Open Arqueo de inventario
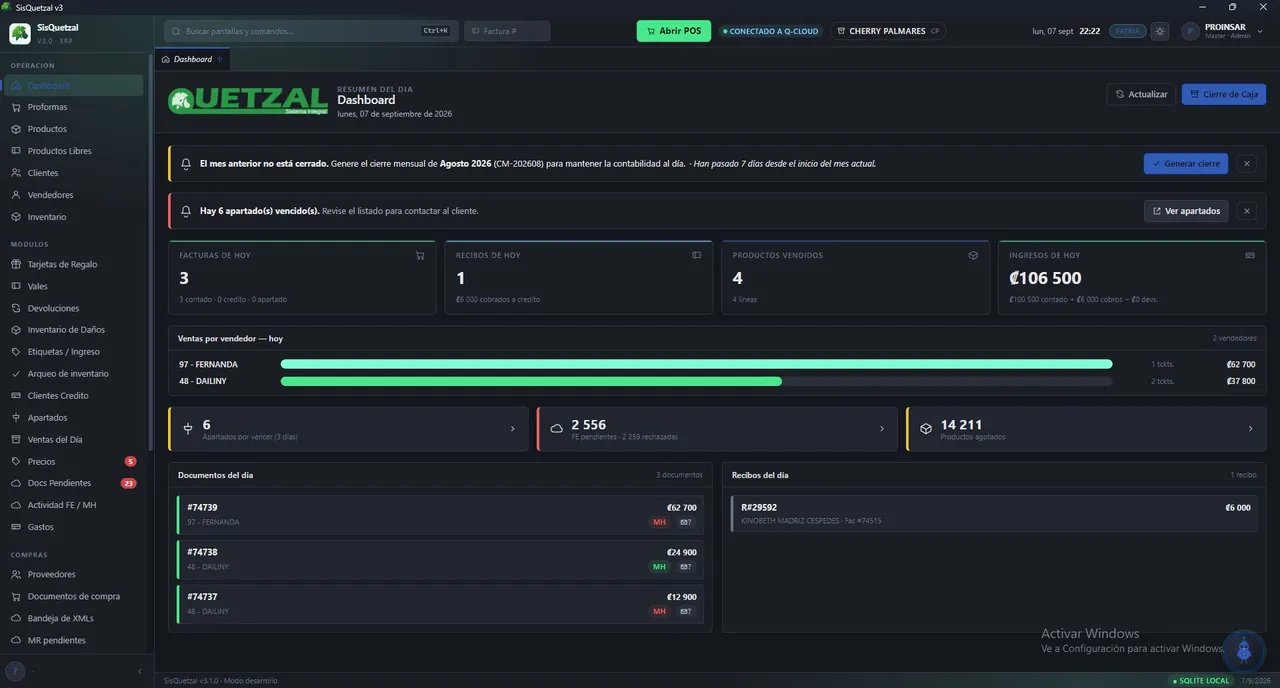1280x688 pixels. [74, 374]
